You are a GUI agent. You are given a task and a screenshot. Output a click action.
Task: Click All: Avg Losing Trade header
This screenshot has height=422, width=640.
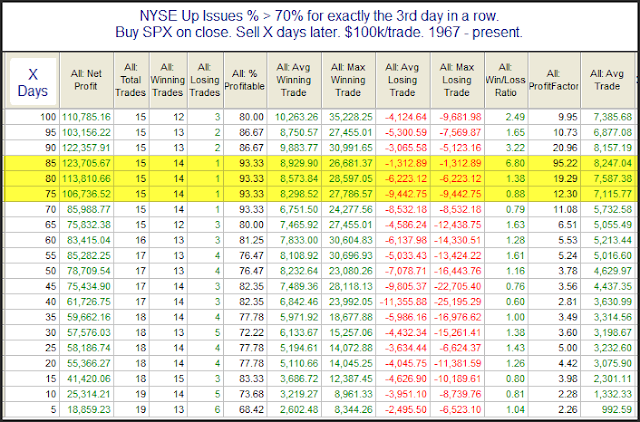point(402,80)
